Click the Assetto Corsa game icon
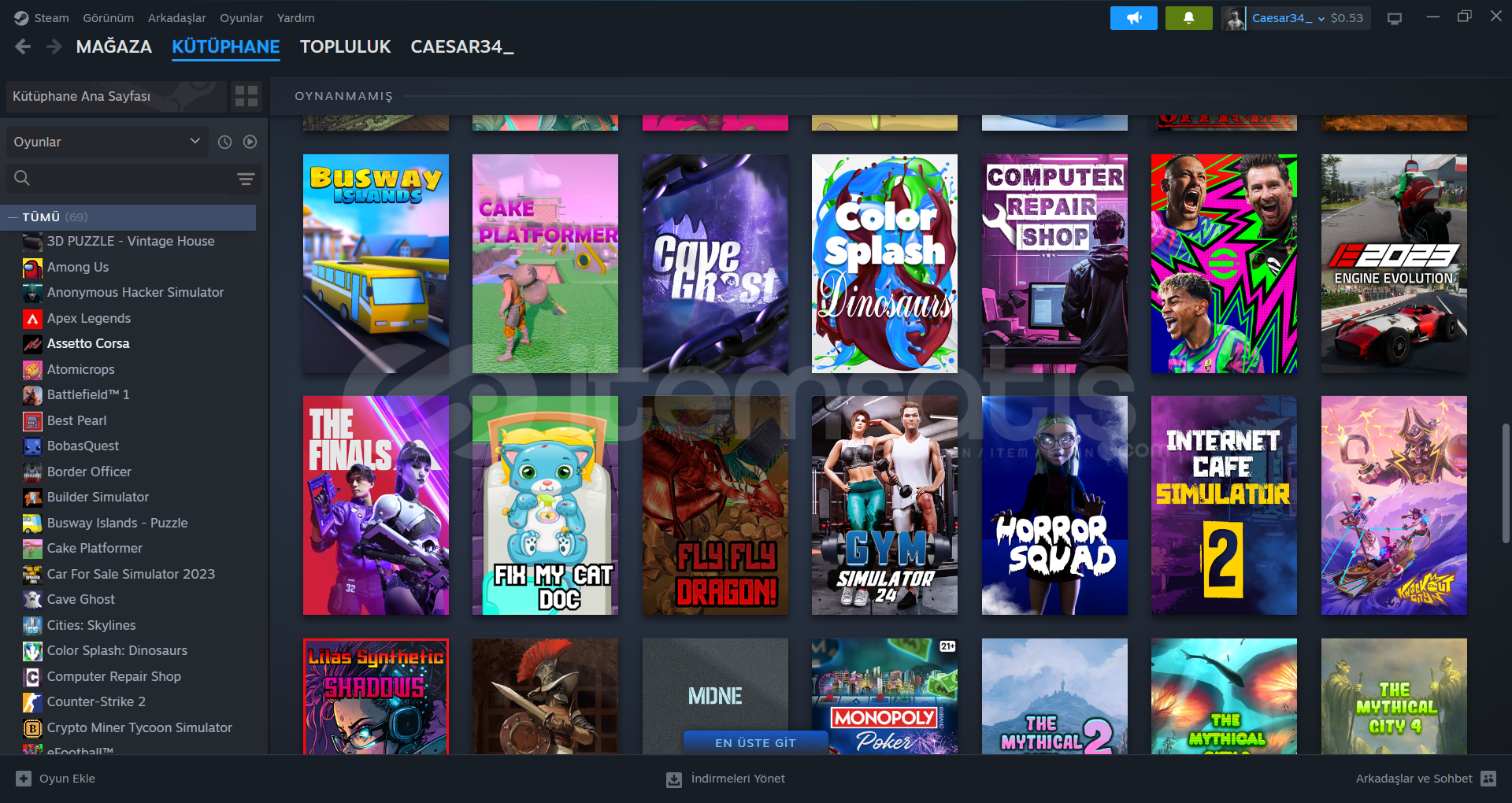The width and height of the screenshot is (1512, 803). (32, 344)
